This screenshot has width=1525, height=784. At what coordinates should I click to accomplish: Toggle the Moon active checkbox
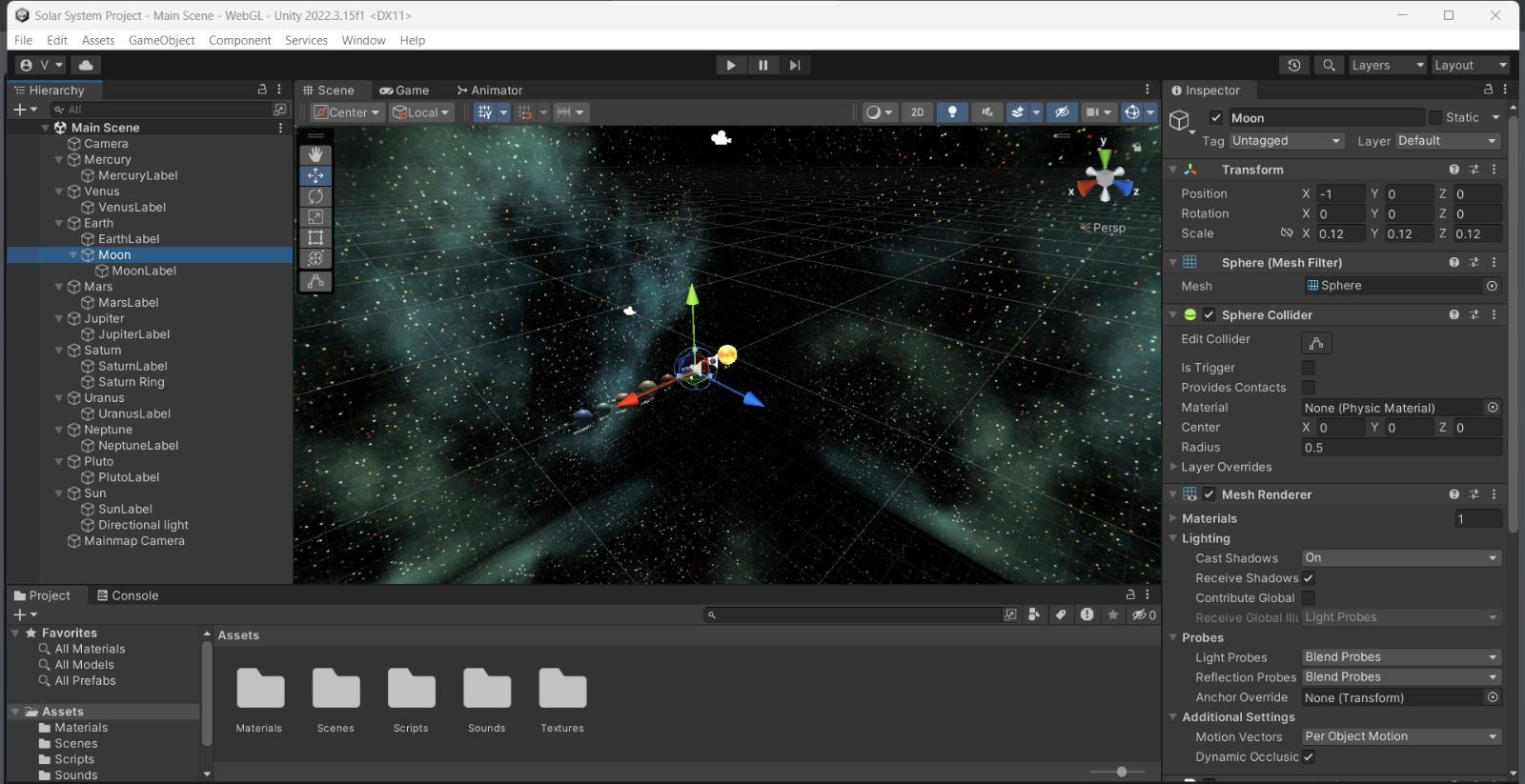1215,118
